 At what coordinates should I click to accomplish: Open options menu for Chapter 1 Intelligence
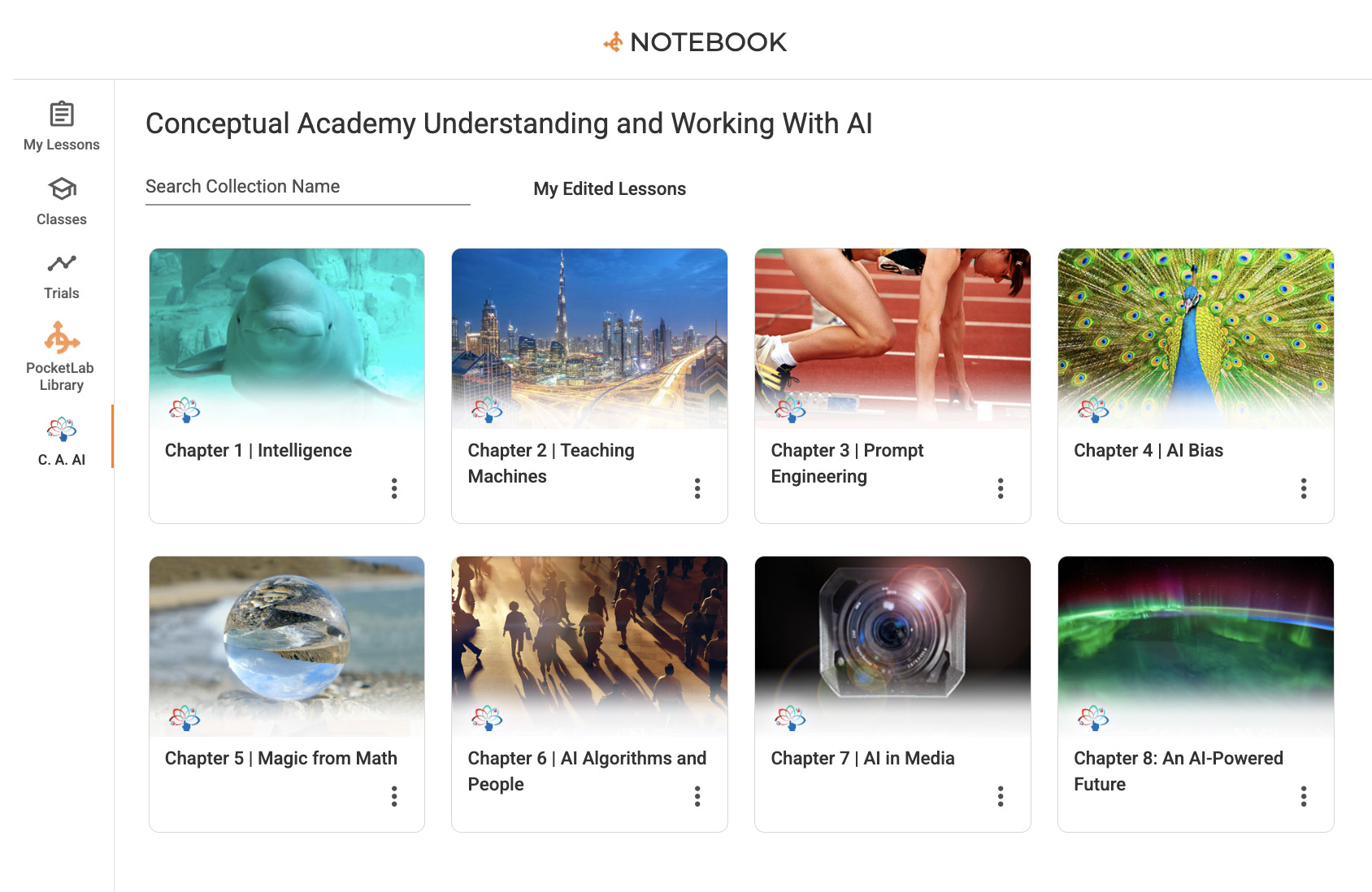[394, 488]
